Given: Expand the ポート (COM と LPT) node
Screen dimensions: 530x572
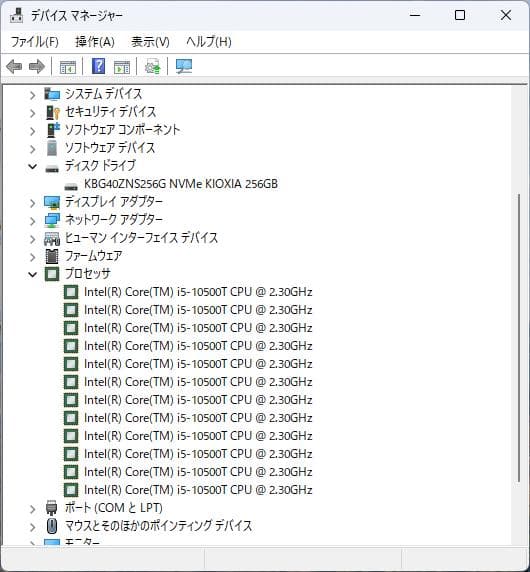Looking at the screenshot, I should [32, 509].
